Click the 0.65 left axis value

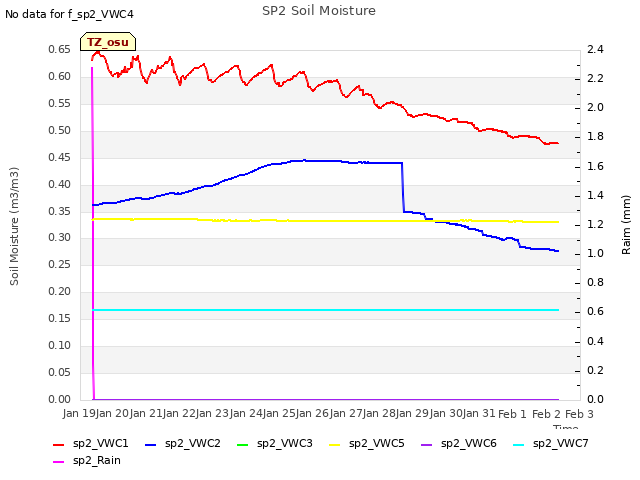60,49
